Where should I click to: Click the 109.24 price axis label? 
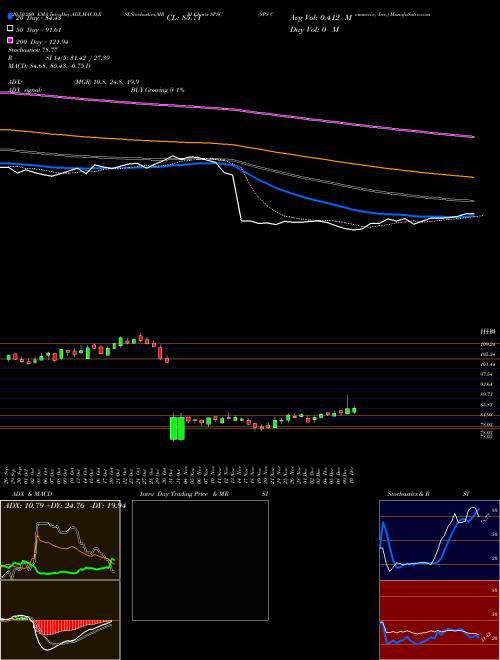[x=487, y=344]
